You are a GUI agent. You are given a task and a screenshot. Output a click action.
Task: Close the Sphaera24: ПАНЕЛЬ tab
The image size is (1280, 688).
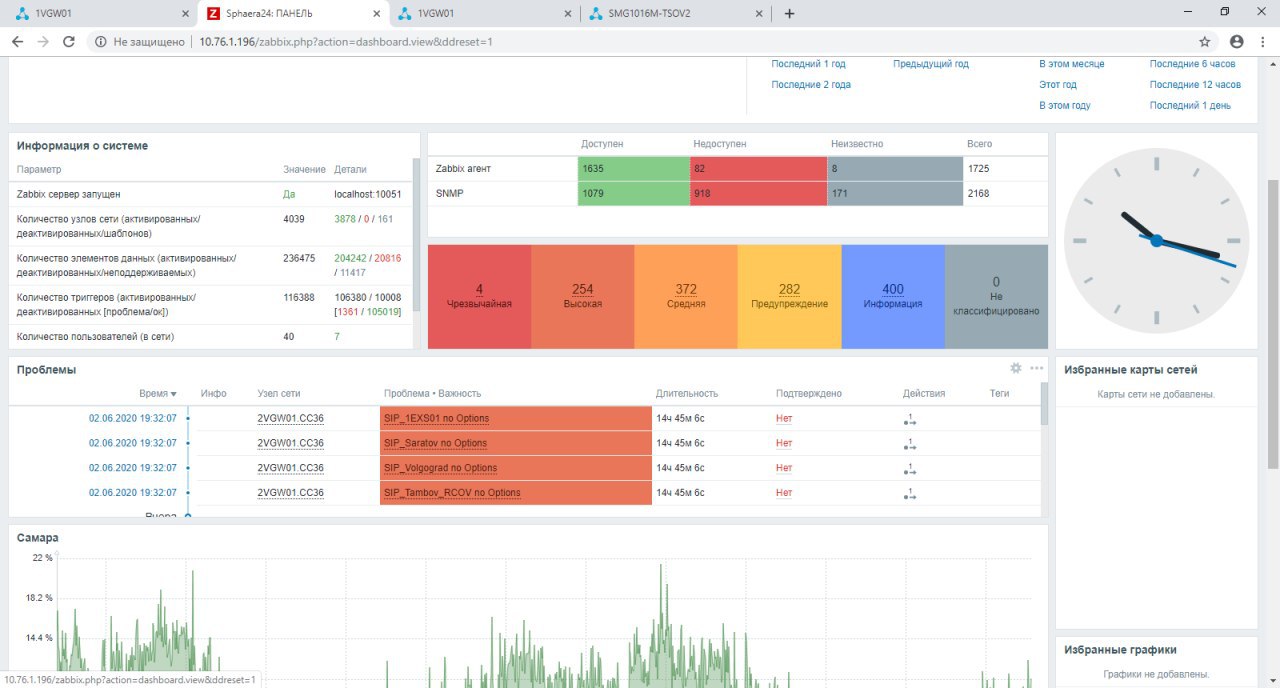(x=376, y=14)
